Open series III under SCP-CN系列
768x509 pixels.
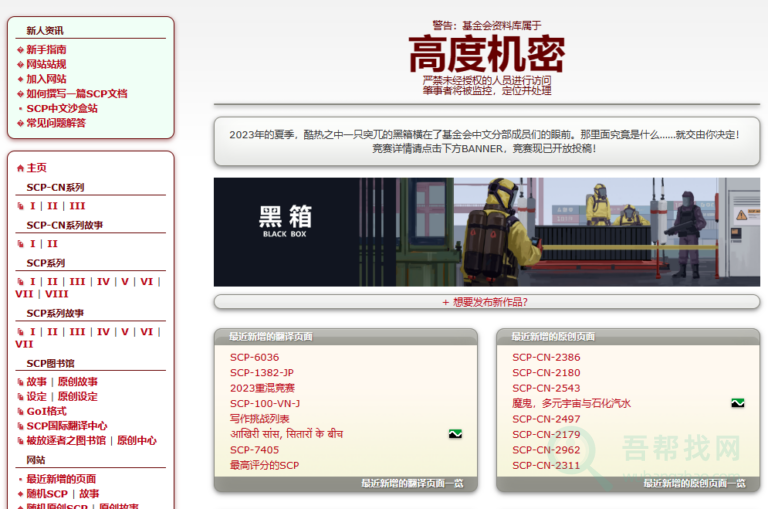point(77,206)
